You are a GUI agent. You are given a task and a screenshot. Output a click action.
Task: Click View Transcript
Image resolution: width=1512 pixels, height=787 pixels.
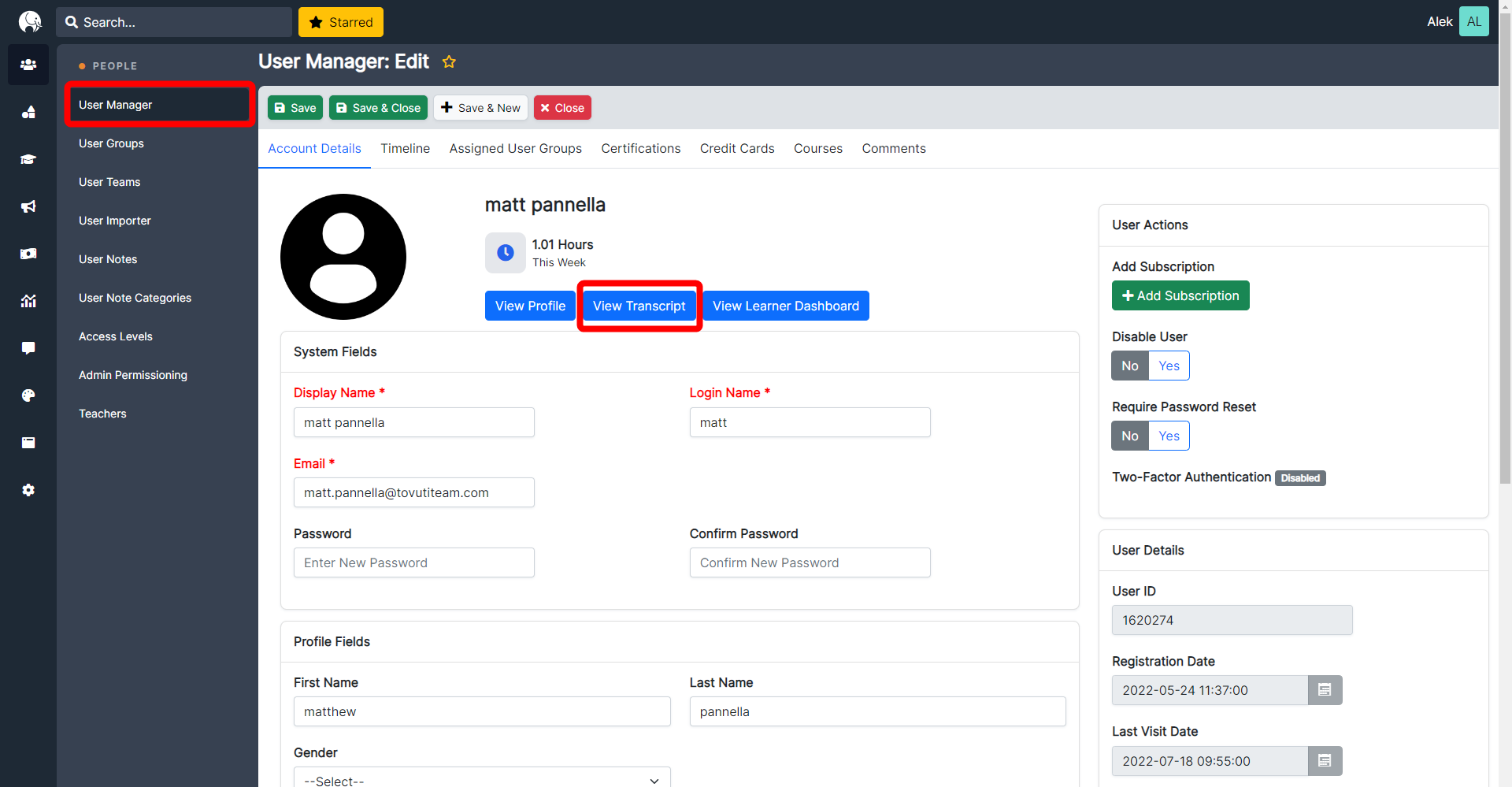[639, 306]
